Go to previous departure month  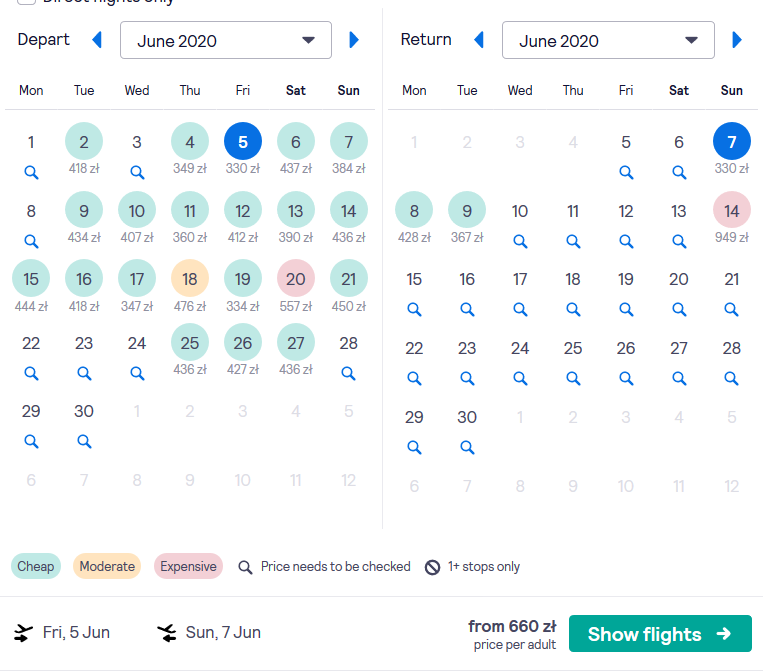tap(97, 40)
